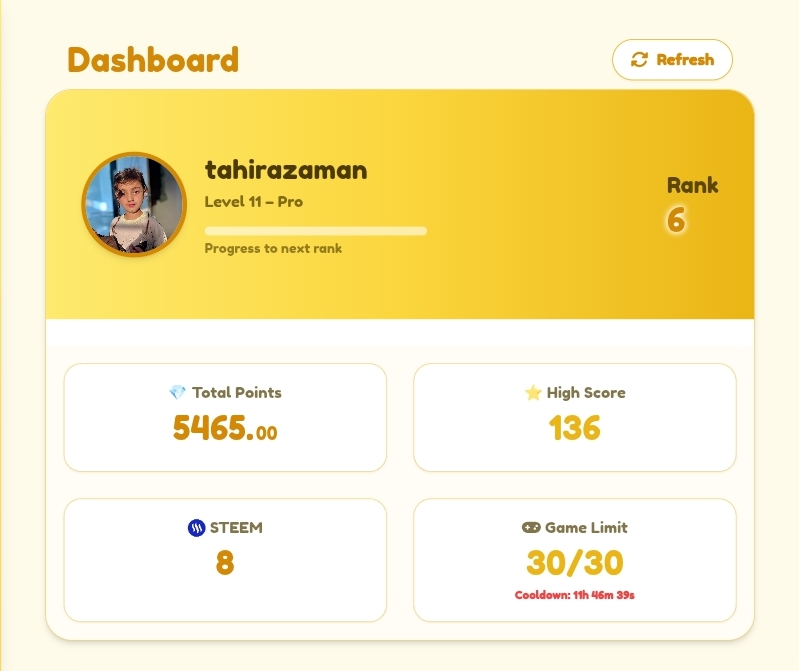The height and width of the screenshot is (671, 799).
Task: Open the STEEM balance card
Action: [225, 560]
